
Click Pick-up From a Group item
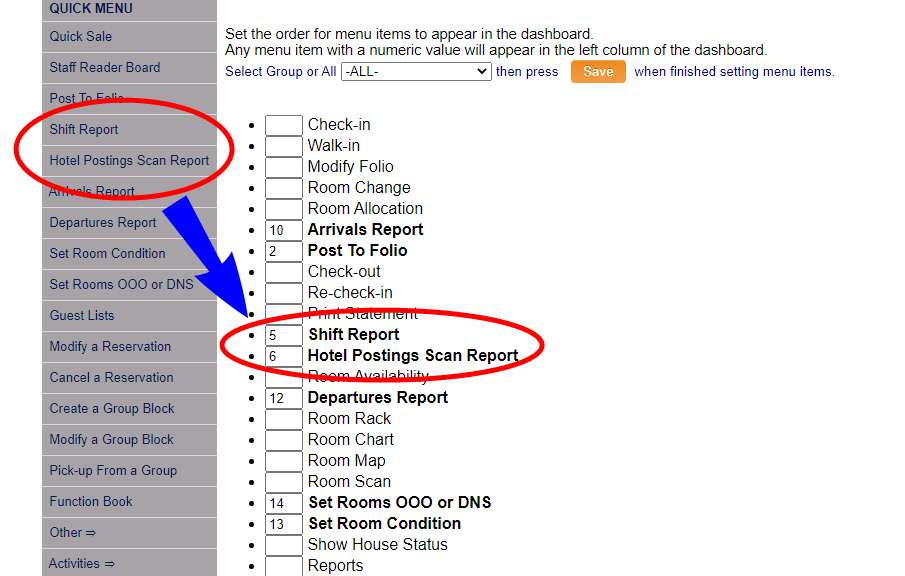113,471
